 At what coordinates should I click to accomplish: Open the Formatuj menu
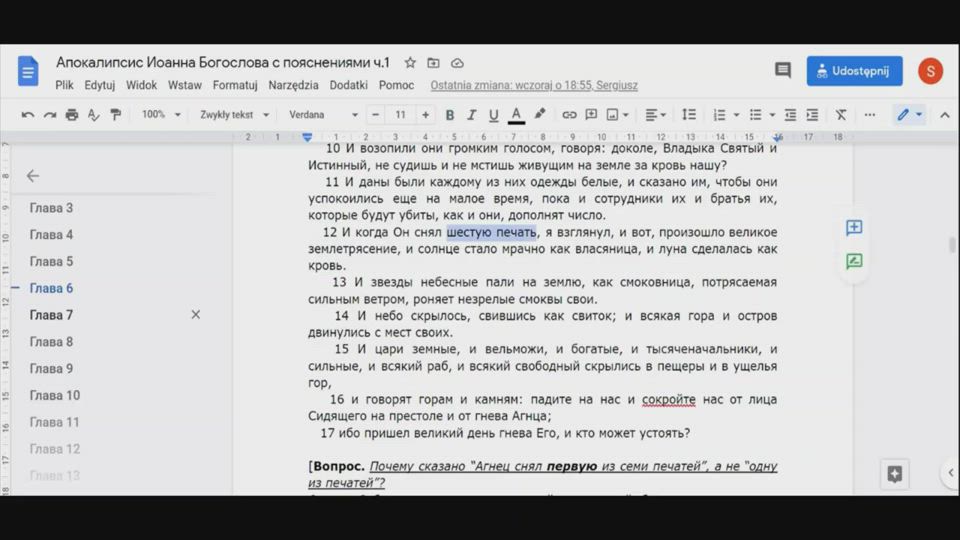pyautogui.click(x=235, y=86)
